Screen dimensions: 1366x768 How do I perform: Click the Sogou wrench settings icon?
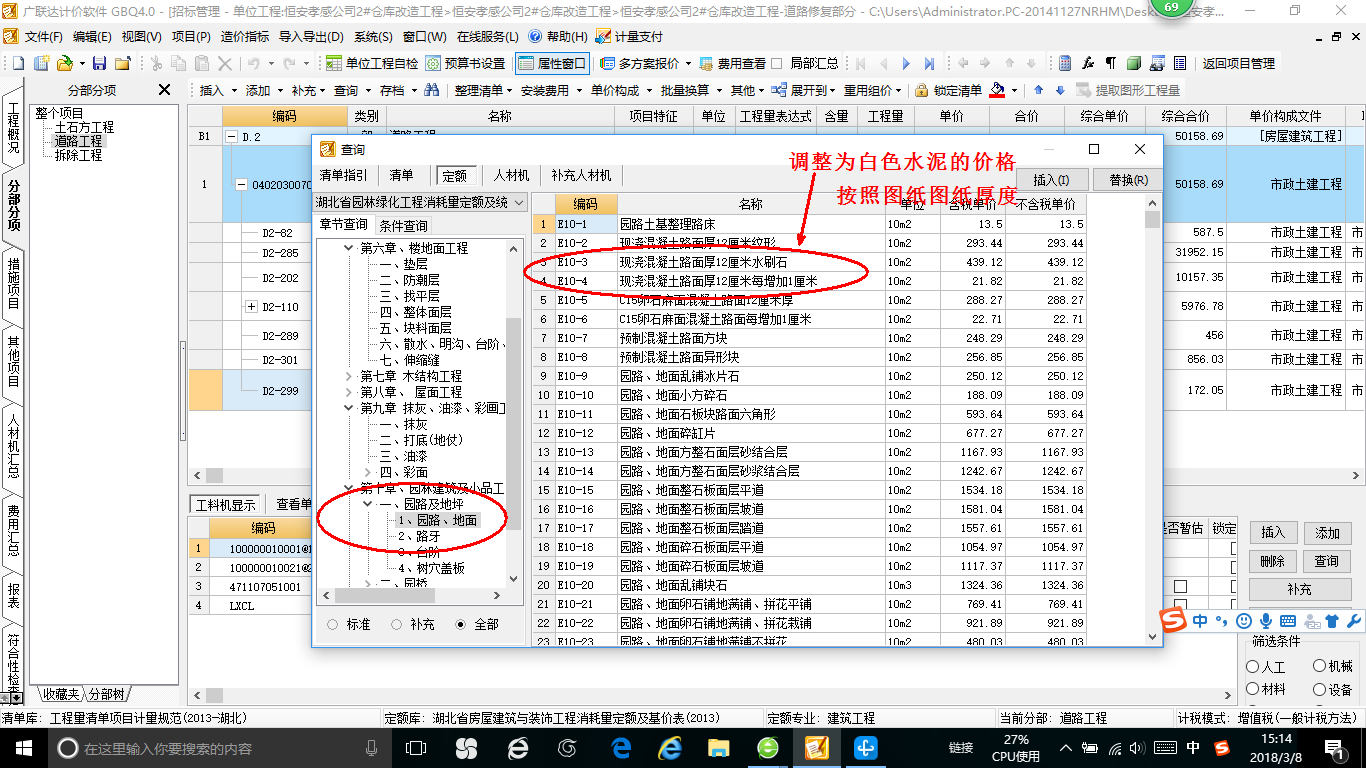pyautogui.click(x=1354, y=621)
